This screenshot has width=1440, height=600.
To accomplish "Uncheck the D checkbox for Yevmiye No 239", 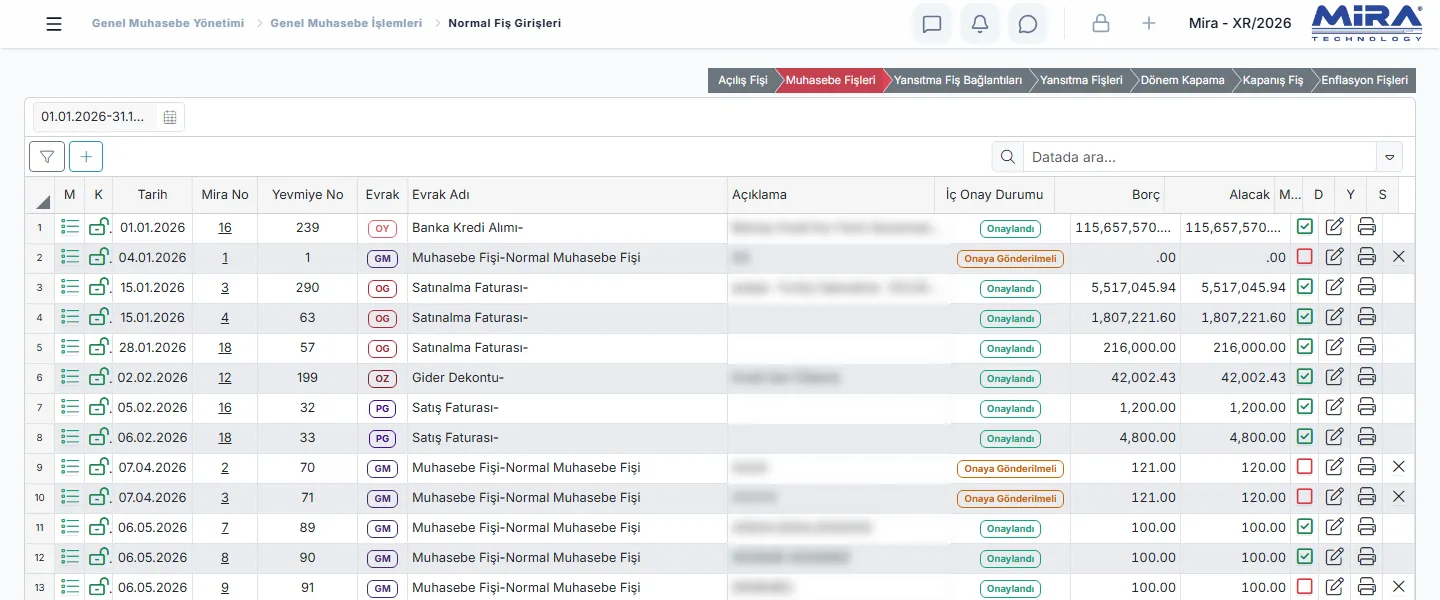I will (1304, 227).
